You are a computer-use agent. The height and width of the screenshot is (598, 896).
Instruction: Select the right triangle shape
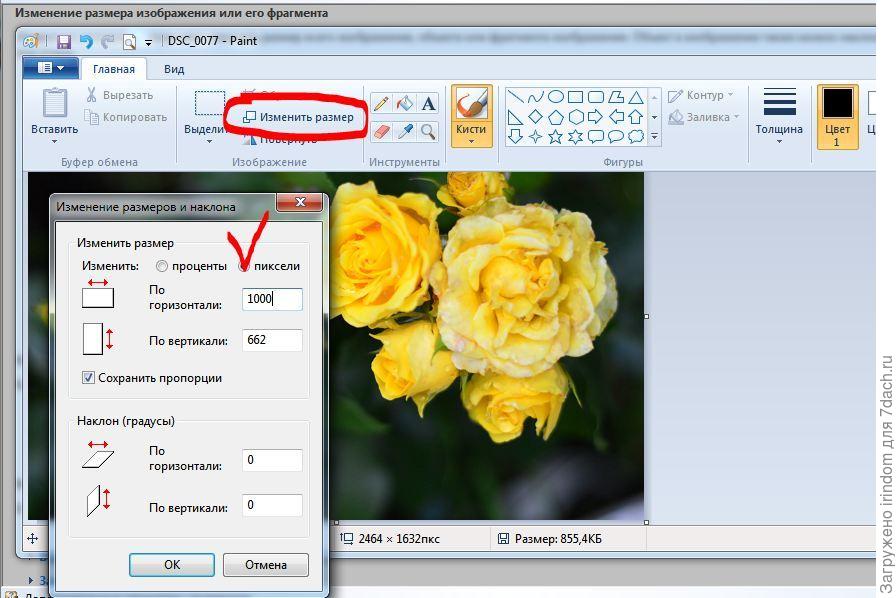click(x=515, y=118)
